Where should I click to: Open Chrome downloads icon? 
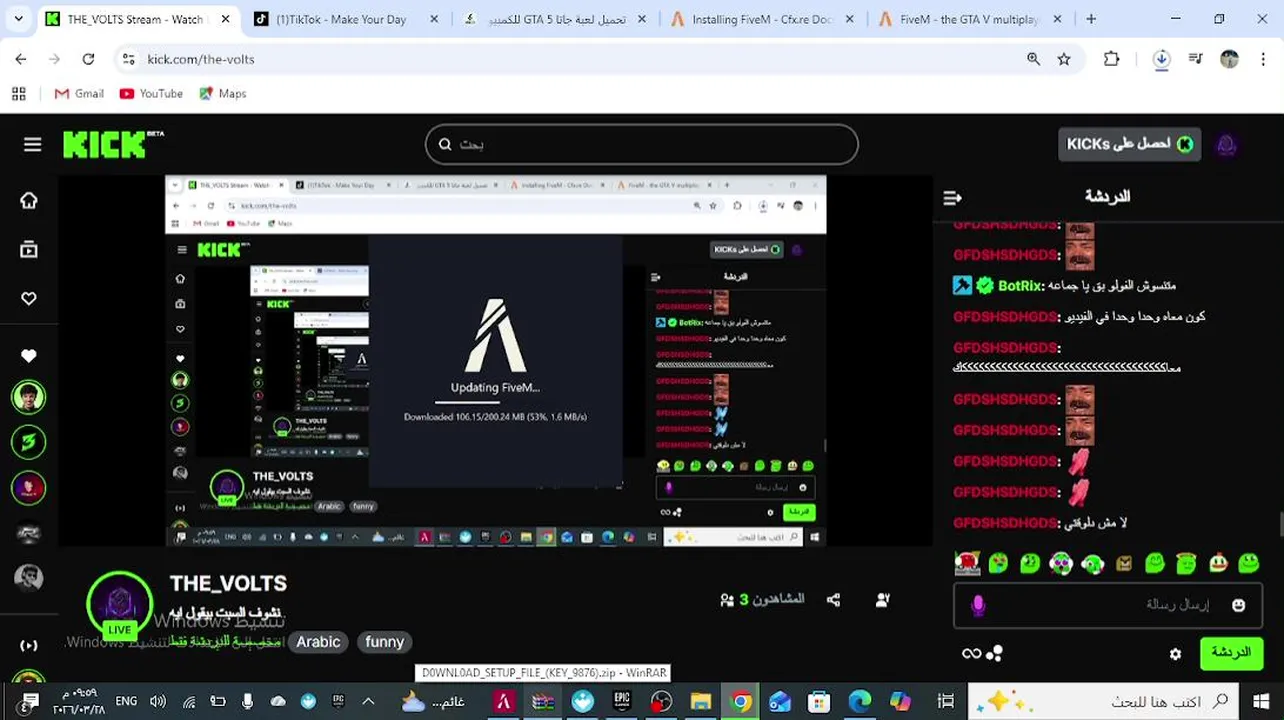pyautogui.click(x=1161, y=59)
